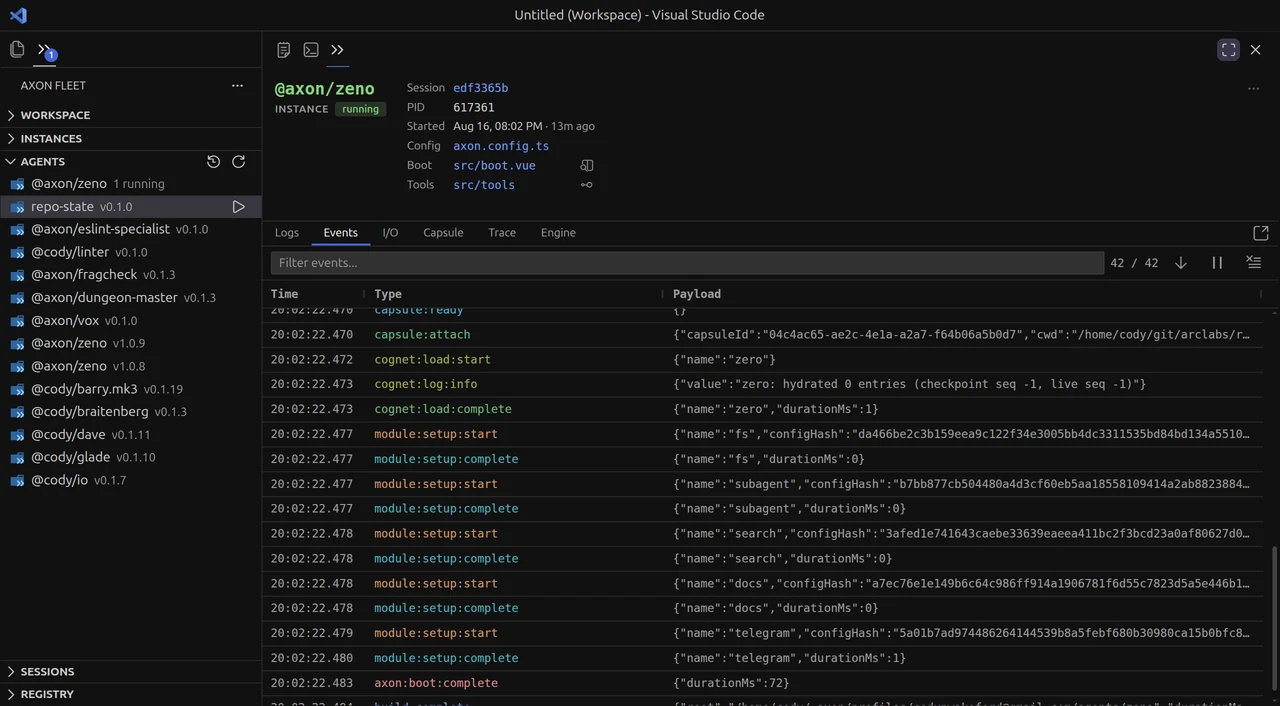The image size is (1280, 706).
Task: Open the src/tools link
Action: (x=484, y=184)
